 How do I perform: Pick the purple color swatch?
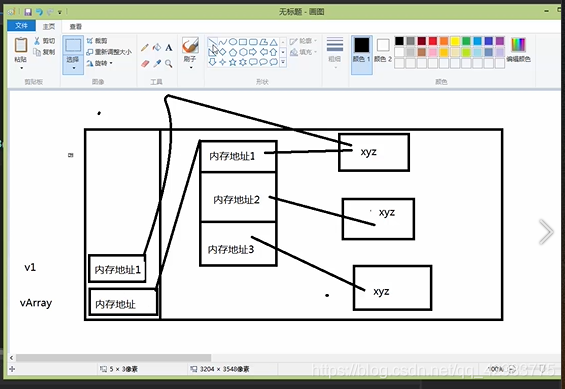coord(500,41)
